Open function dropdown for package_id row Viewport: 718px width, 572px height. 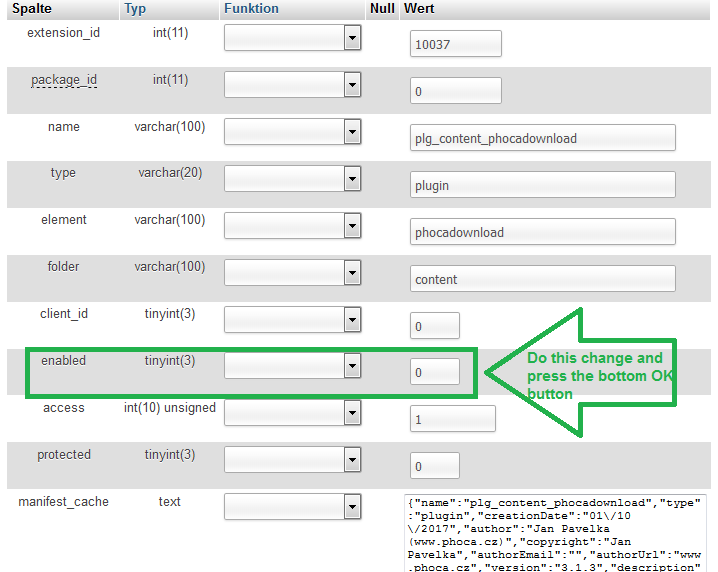click(x=292, y=85)
